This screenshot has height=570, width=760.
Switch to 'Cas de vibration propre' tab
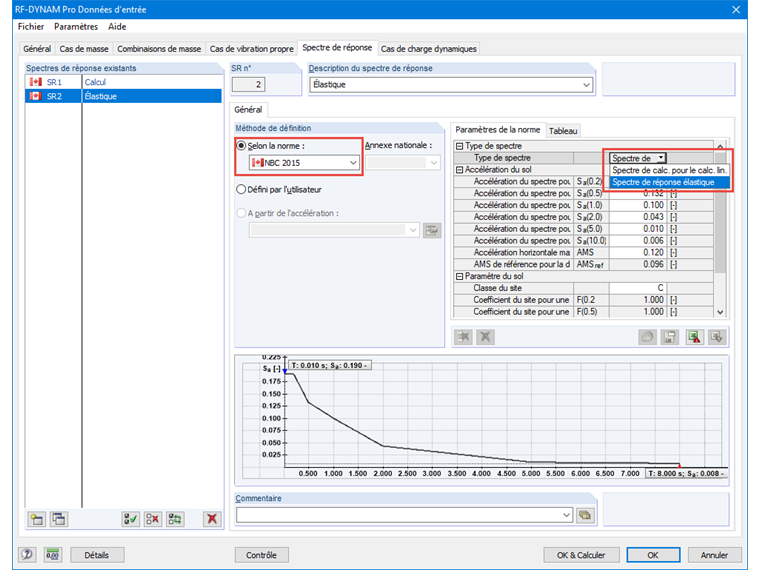252,49
